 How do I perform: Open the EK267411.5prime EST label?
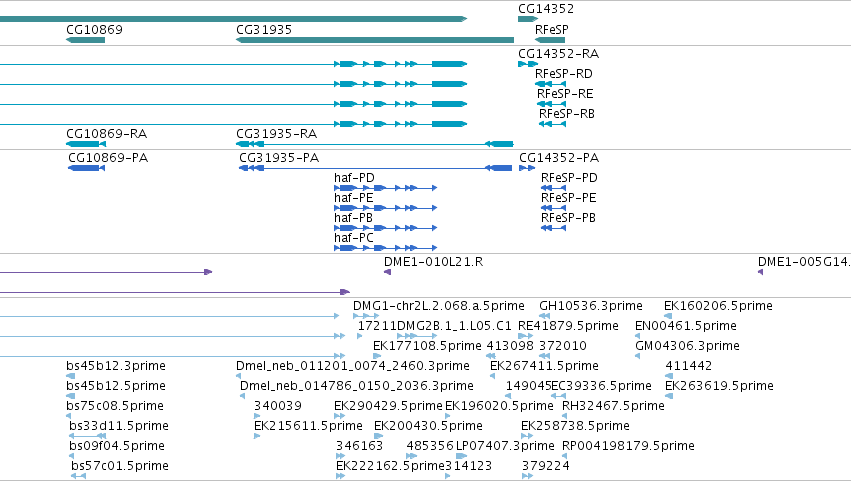pyautogui.click(x=544, y=366)
